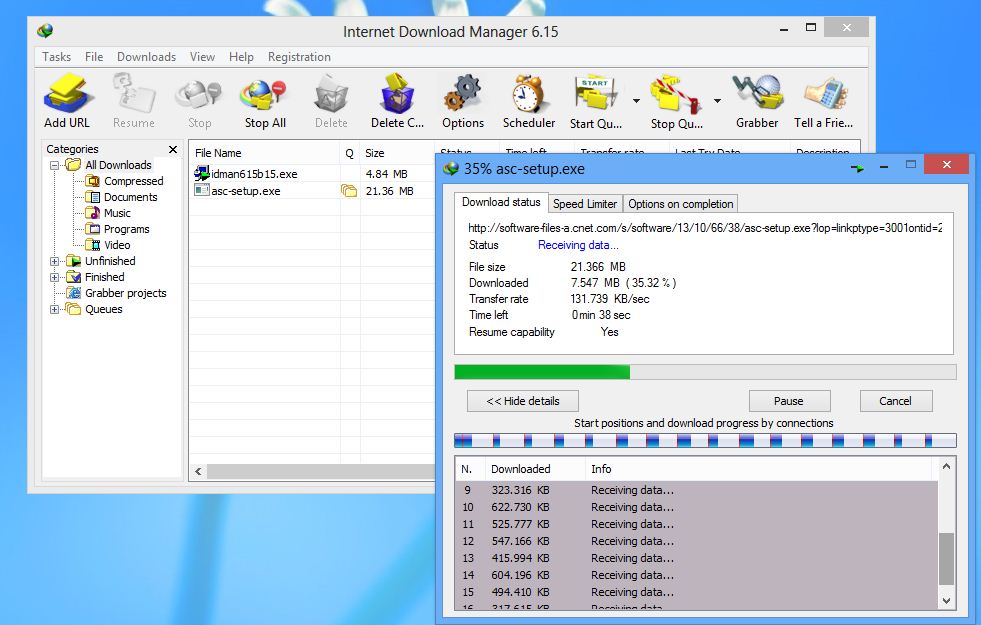Select the Video category
Image resolution: width=981 pixels, height=625 pixels.
pos(117,245)
